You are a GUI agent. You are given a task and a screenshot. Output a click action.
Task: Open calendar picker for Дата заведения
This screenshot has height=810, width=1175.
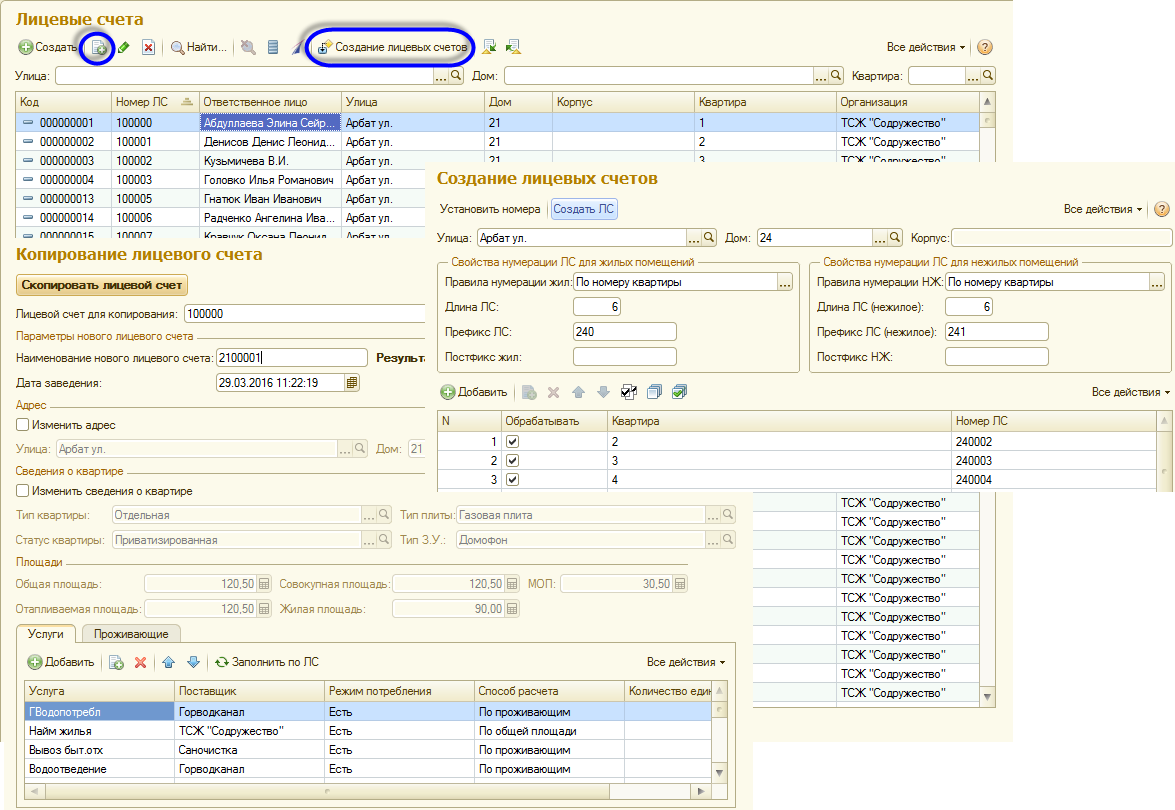tap(352, 382)
